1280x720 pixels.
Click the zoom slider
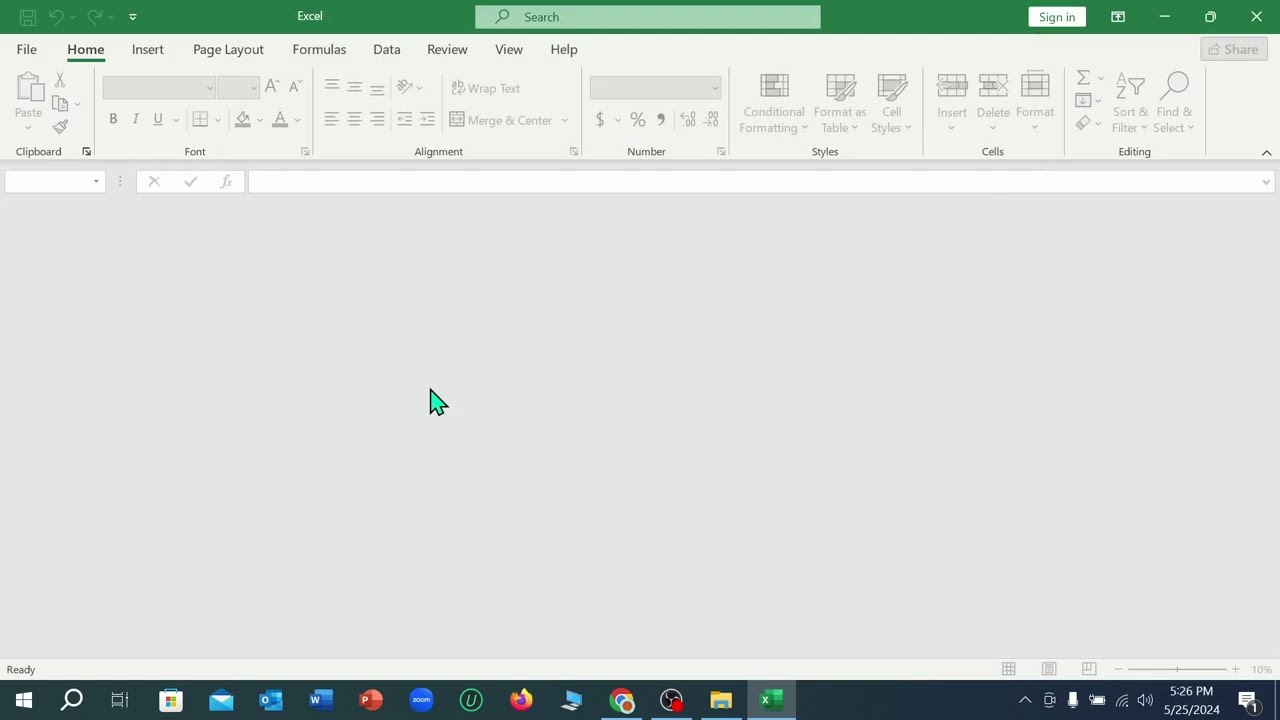coord(1177,670)
